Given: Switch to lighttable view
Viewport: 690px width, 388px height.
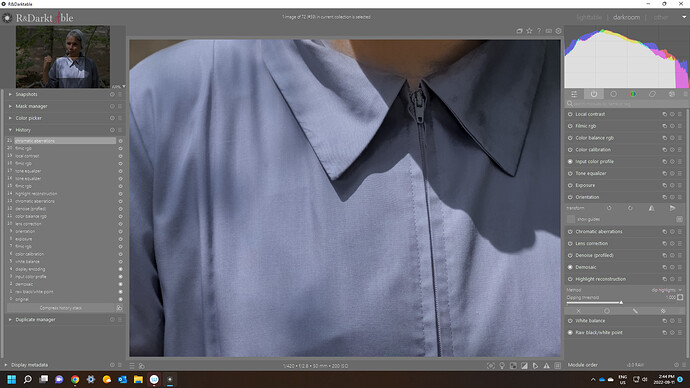Looking at the screenshot, I should coord(589,17).
